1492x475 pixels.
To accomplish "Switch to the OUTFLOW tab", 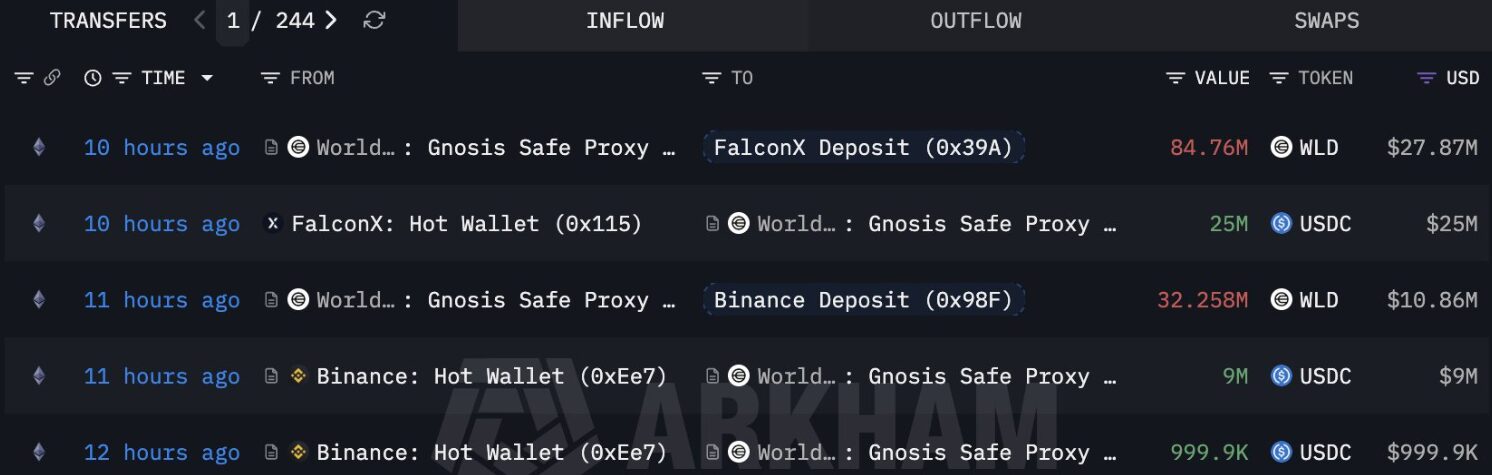I will 975,21.
